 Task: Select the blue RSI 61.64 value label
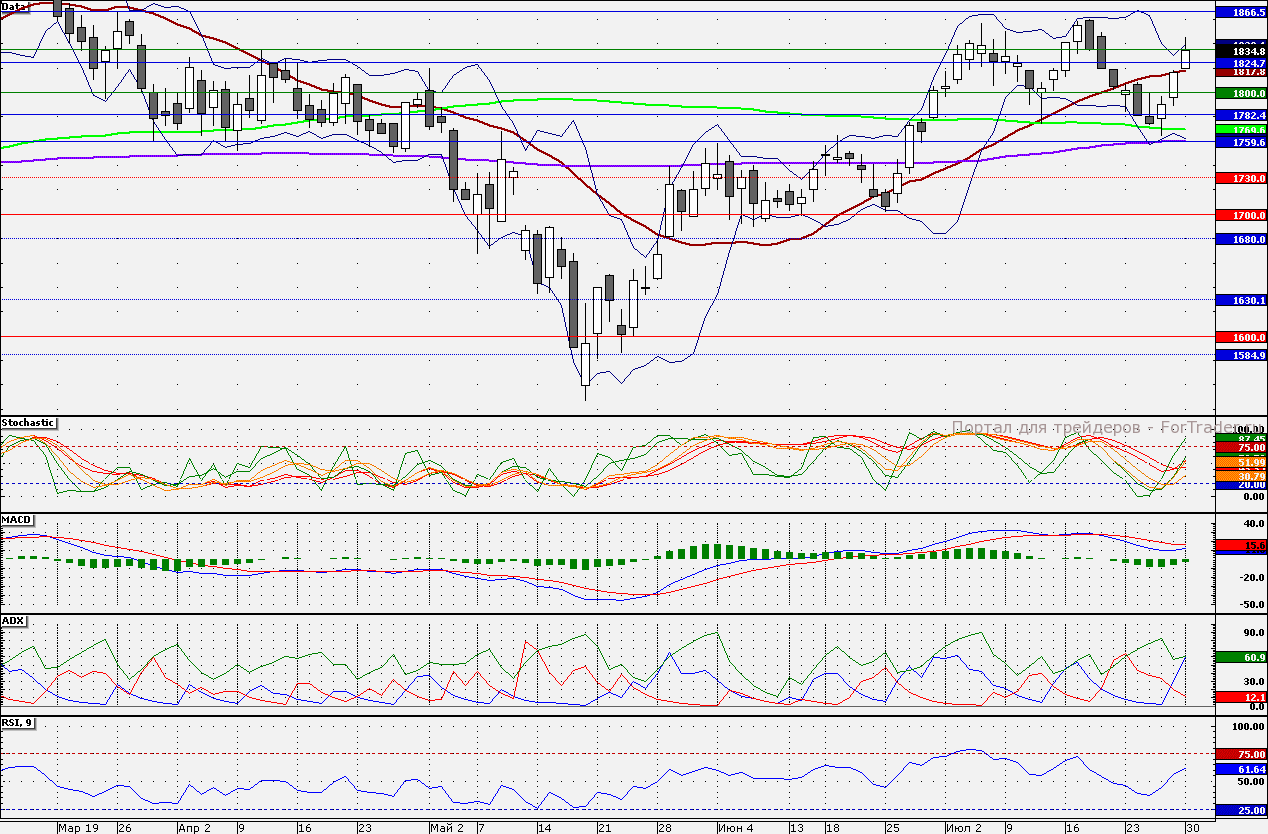[1241, 769]
